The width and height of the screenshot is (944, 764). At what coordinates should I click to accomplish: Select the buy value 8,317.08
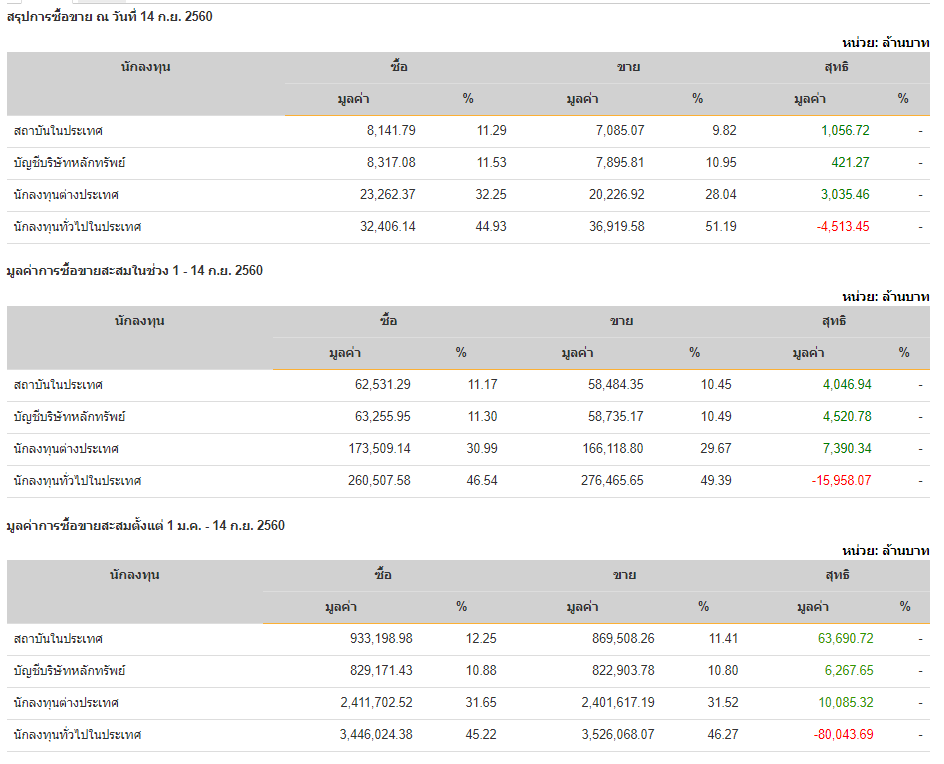pyautogui.click(x=391, y=163)
